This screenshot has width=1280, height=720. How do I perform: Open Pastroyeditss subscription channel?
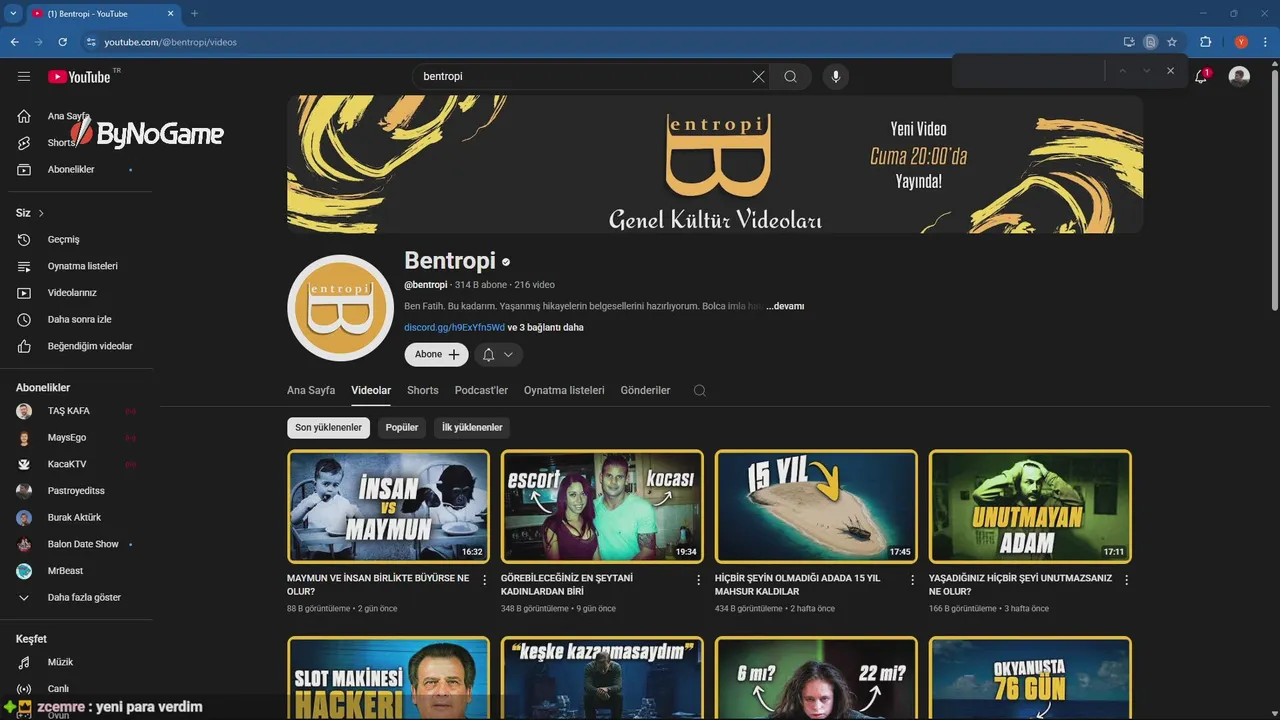tap(77, 491)
